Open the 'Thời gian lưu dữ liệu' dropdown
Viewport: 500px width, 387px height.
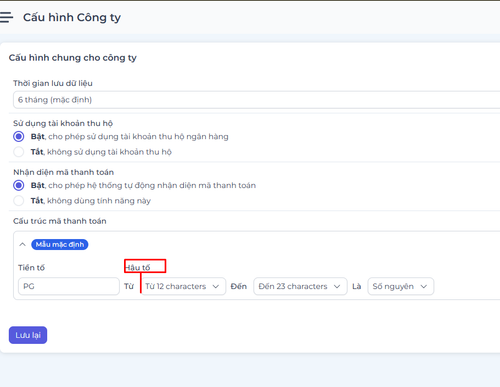click(256, 100)
